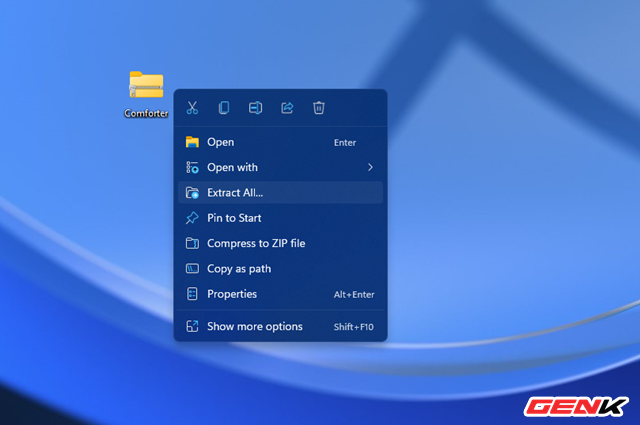Click the Cut scissors icon
This screenshot has width=640, height=425.
click(192, 108)
